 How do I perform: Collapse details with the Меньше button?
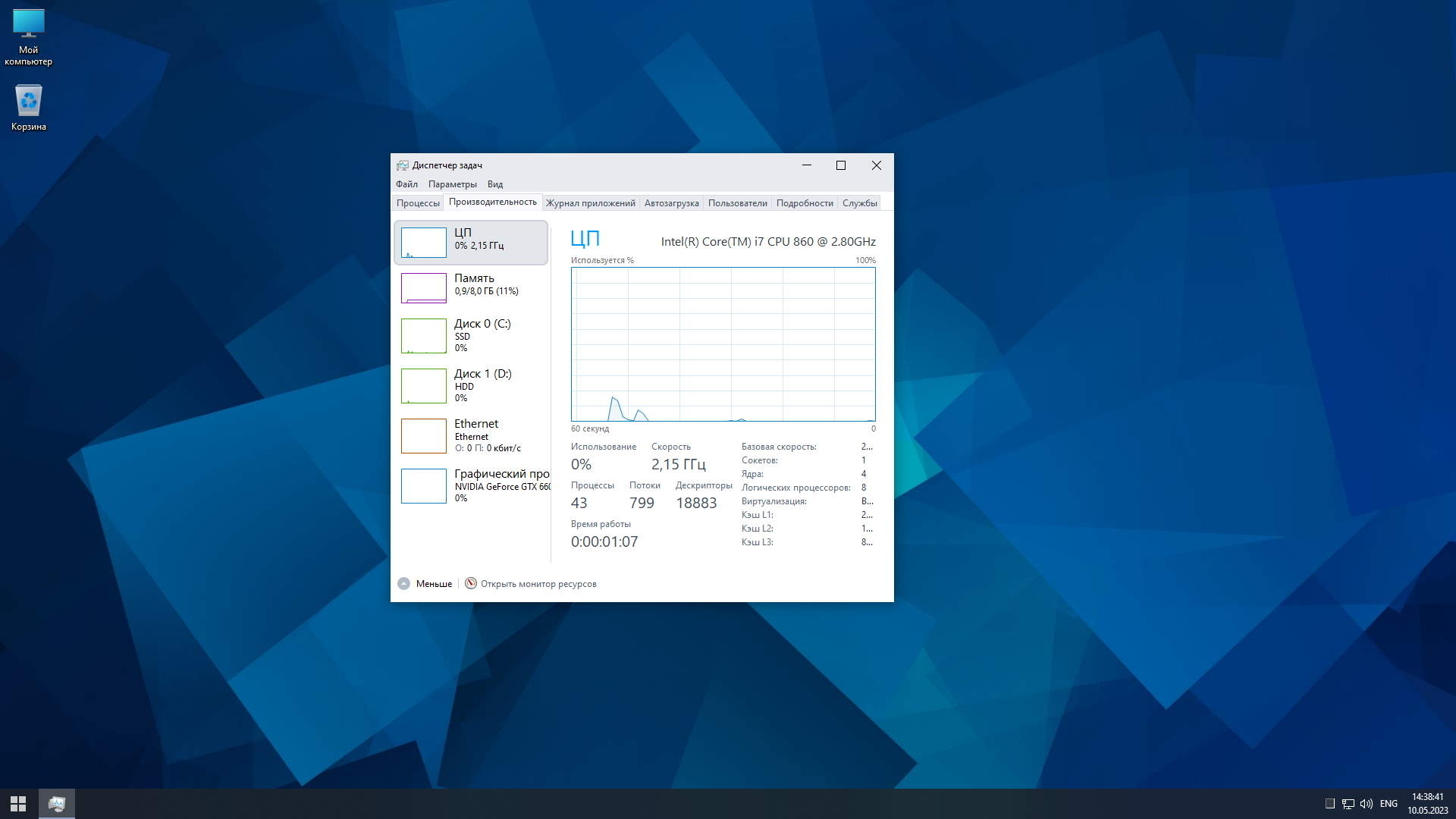(425, 583)
